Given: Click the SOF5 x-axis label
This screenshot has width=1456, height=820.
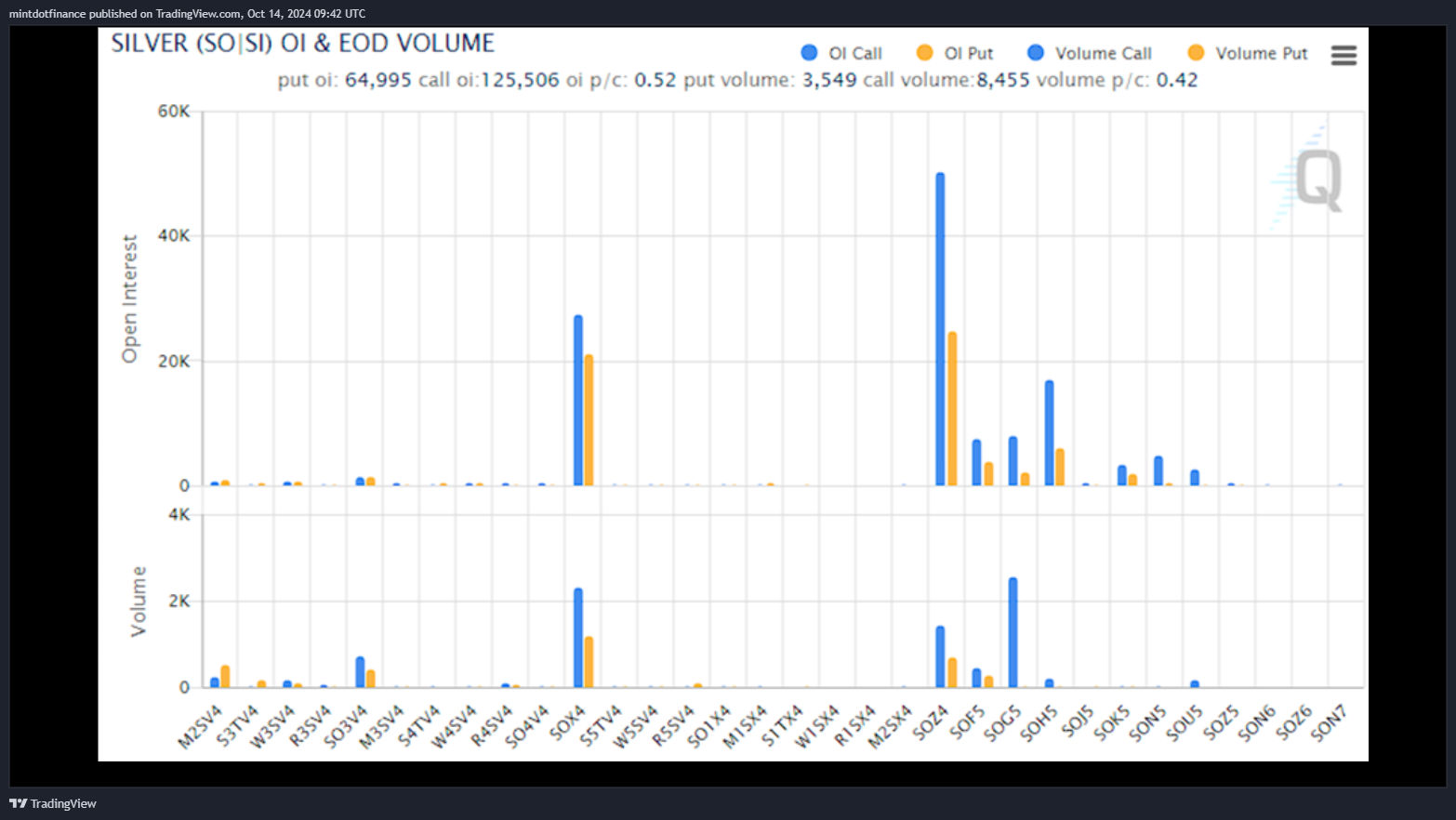Looking at the screenshot, I should (x=967, y=723).
